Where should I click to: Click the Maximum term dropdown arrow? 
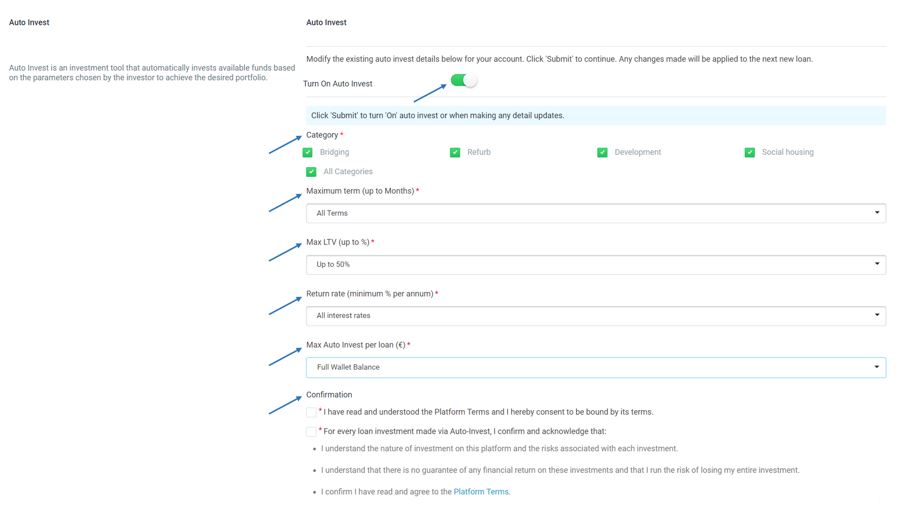877,213
